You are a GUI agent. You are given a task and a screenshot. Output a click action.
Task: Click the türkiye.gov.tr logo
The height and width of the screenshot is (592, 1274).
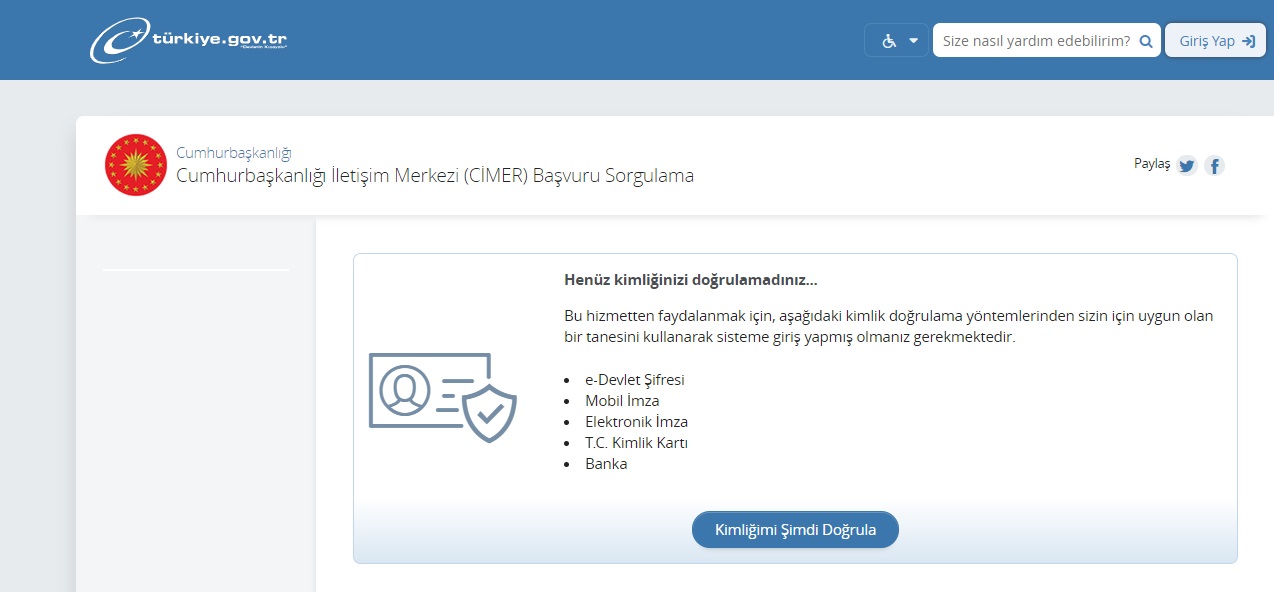pyautogui.click(x=188, y=41)
